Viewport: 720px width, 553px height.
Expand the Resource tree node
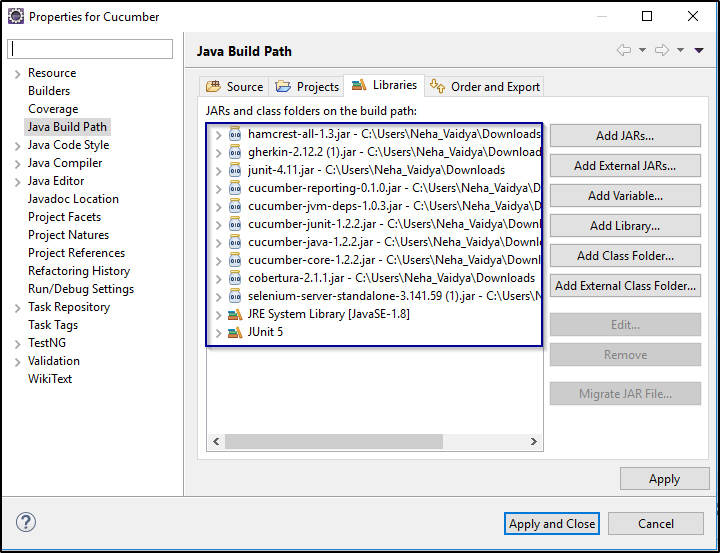click(17, 74)
